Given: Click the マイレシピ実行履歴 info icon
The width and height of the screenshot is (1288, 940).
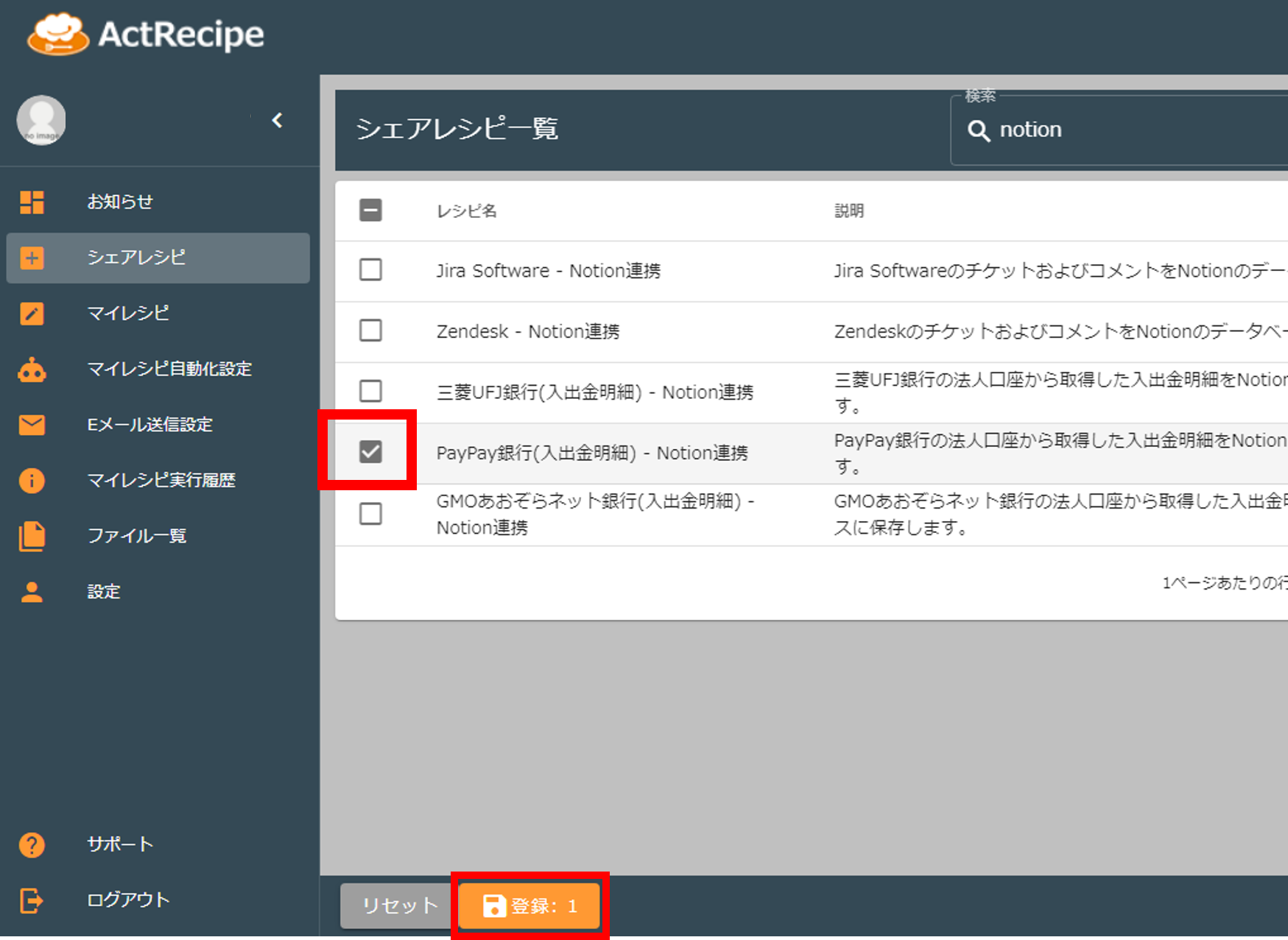Looking at the screenshot, I should pyautogui.click(x=32, y=481).
